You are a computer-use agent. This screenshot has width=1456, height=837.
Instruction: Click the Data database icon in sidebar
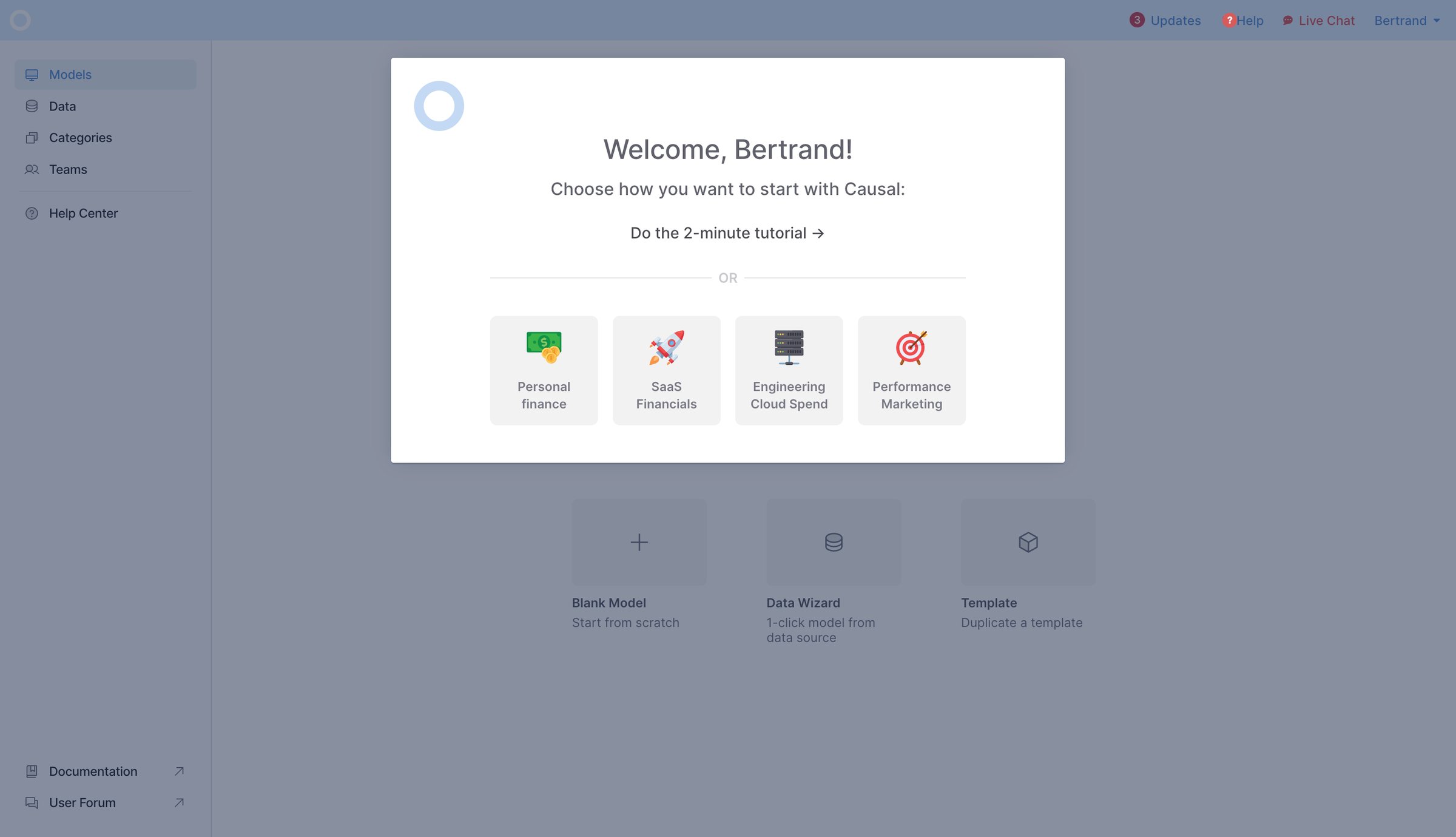click(x=32, y=106)
